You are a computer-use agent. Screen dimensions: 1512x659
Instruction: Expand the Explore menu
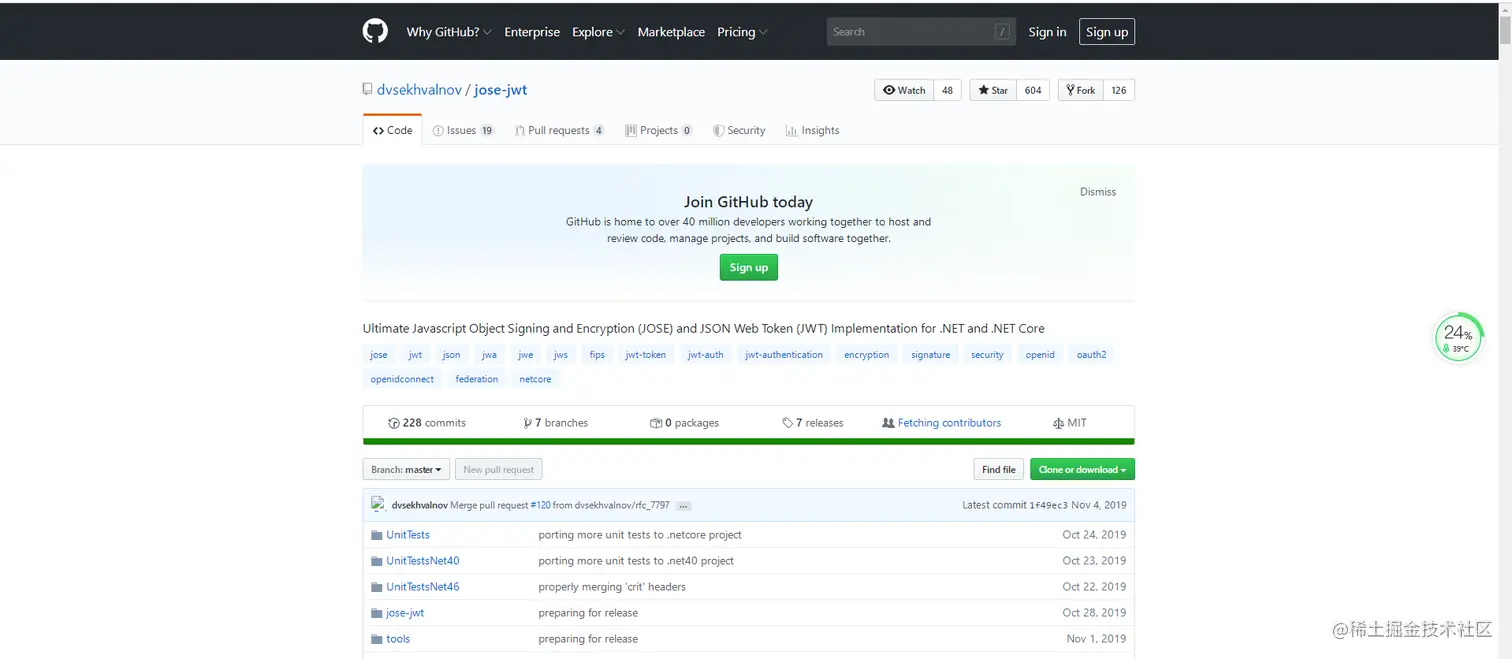(x=598, y=32)
